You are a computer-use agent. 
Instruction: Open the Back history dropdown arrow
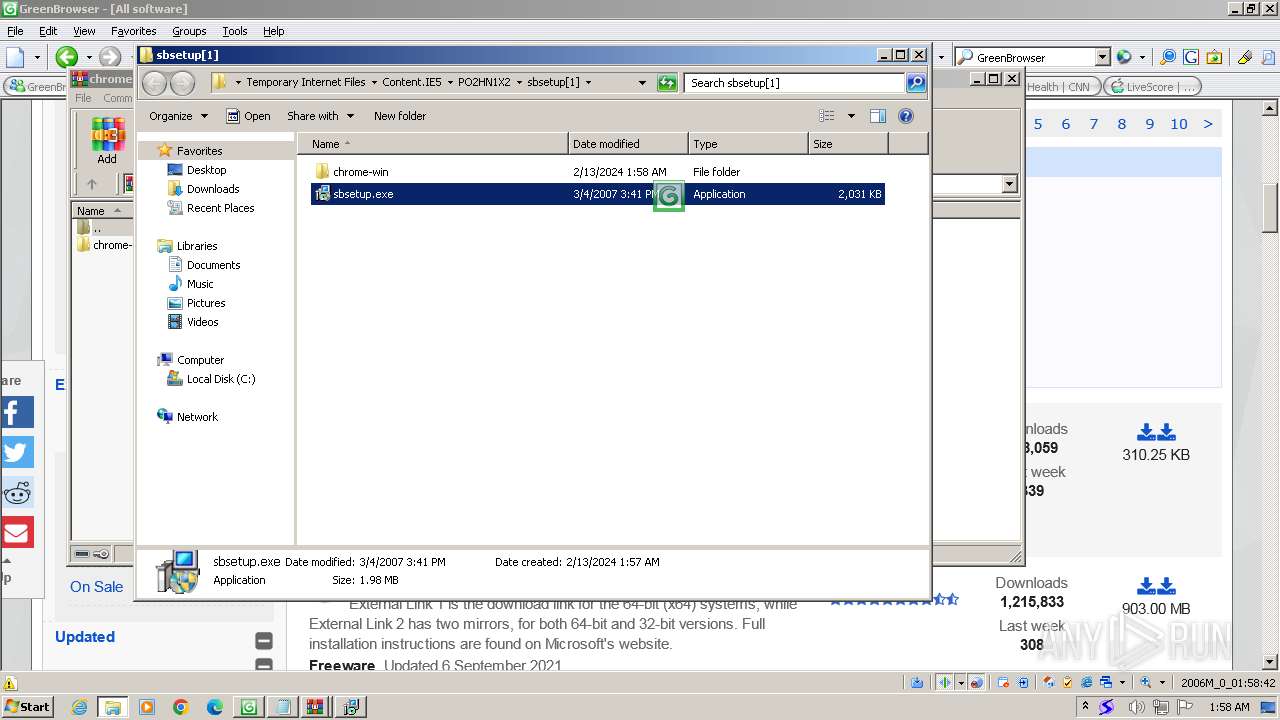pos(88,57)
